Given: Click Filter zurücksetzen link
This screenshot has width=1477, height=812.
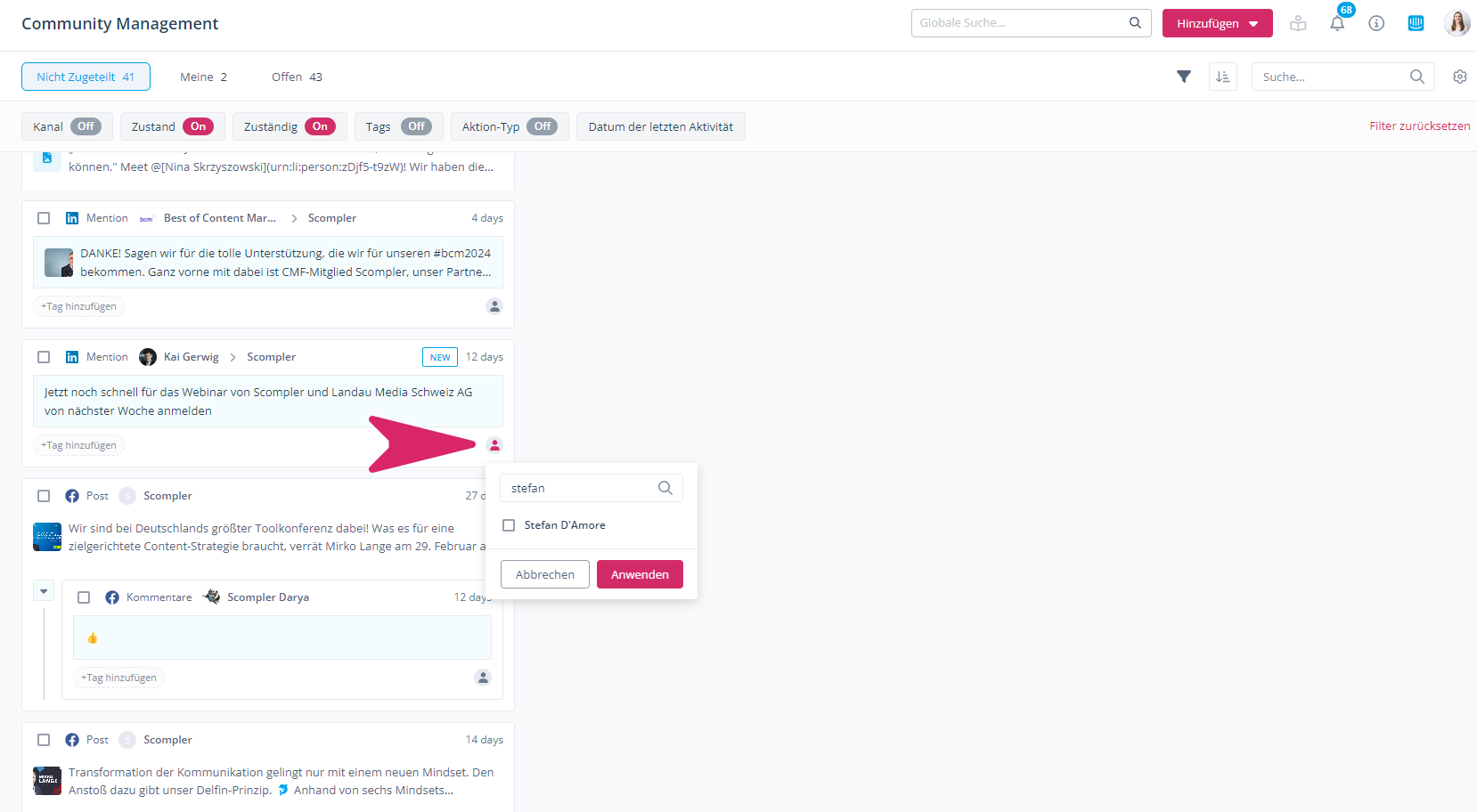Looking at the screenshot, I should click(1419, 126).
